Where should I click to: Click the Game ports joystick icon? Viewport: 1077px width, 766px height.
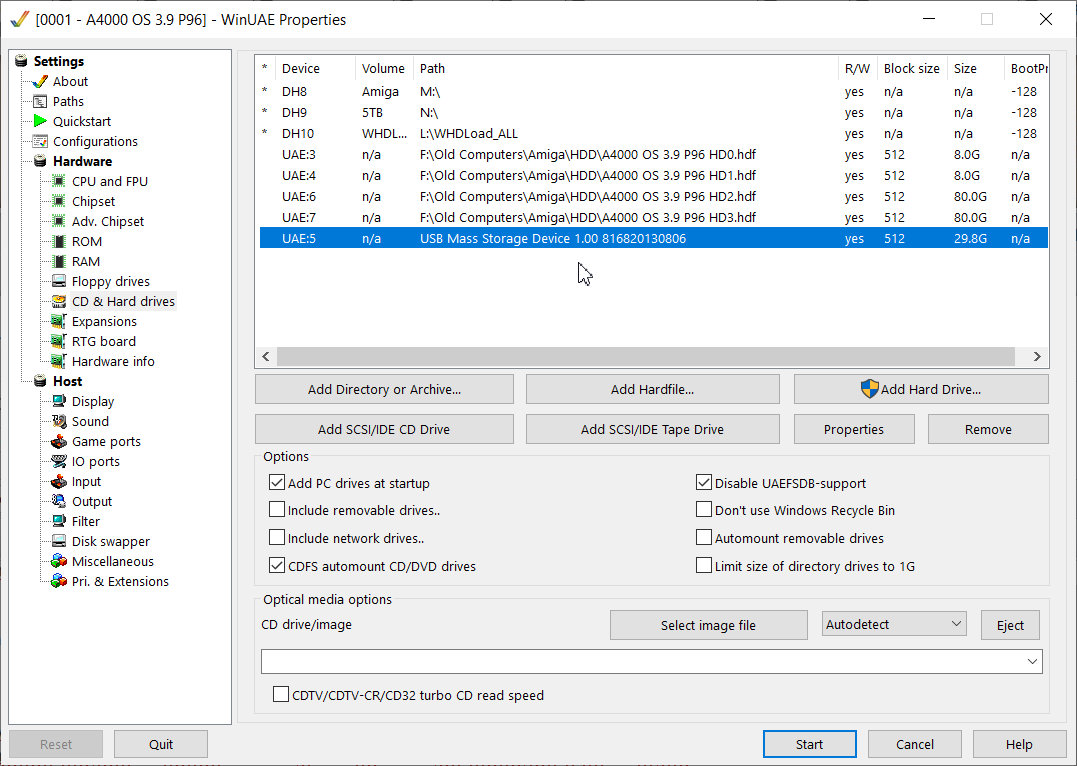[59, 441]
